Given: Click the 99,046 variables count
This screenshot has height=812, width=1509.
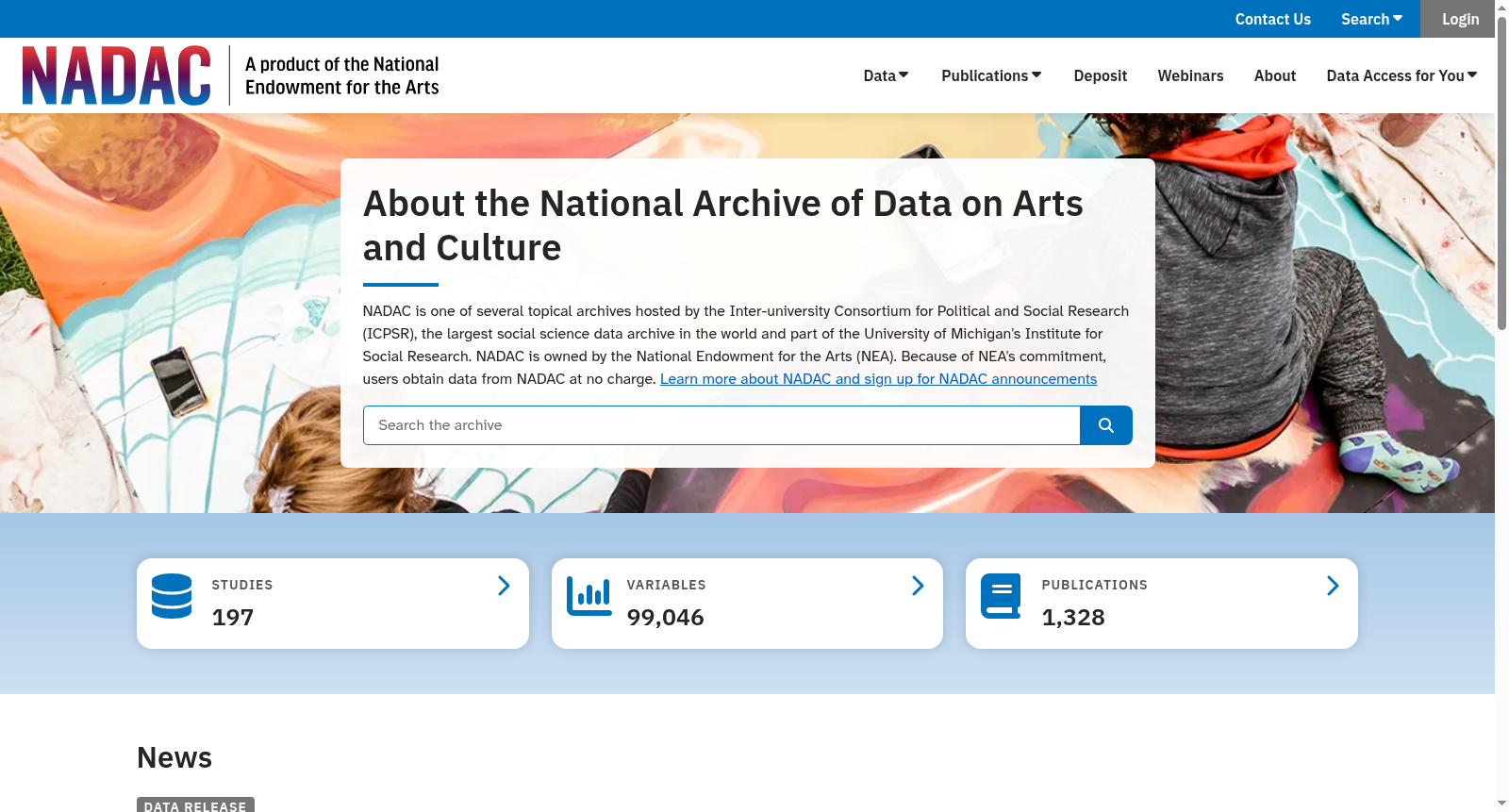Looking at the screenshot, I should point(665,618).
